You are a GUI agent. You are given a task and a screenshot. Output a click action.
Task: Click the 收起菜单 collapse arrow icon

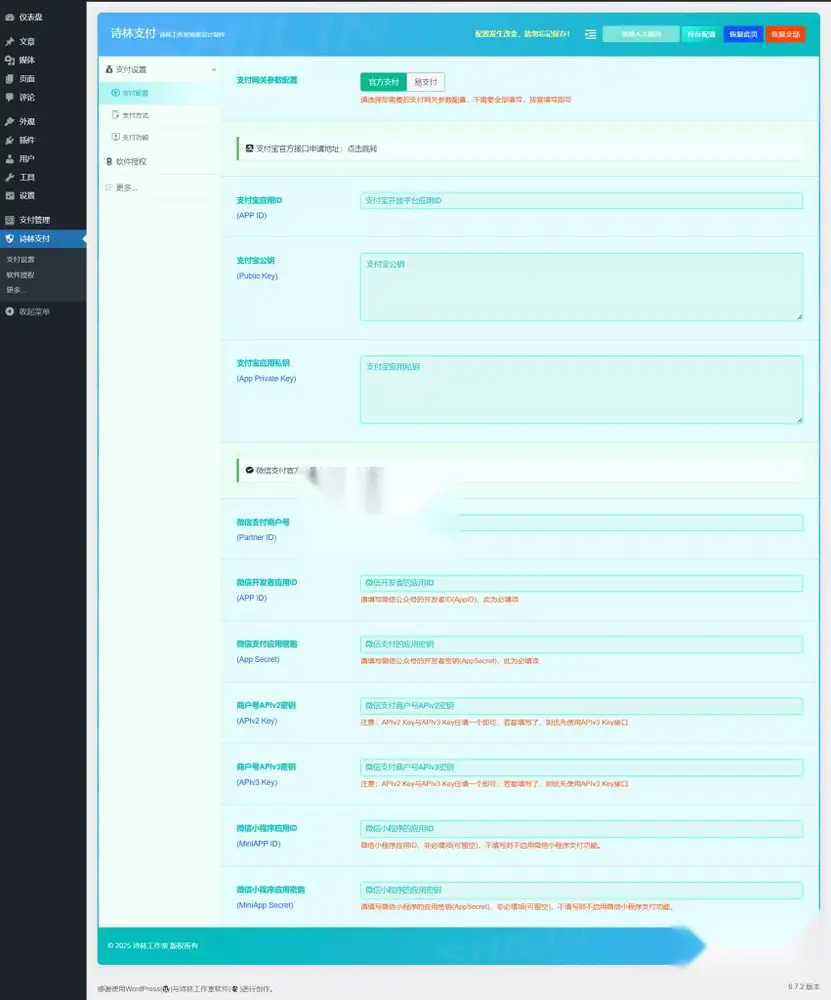click(10, 311)
